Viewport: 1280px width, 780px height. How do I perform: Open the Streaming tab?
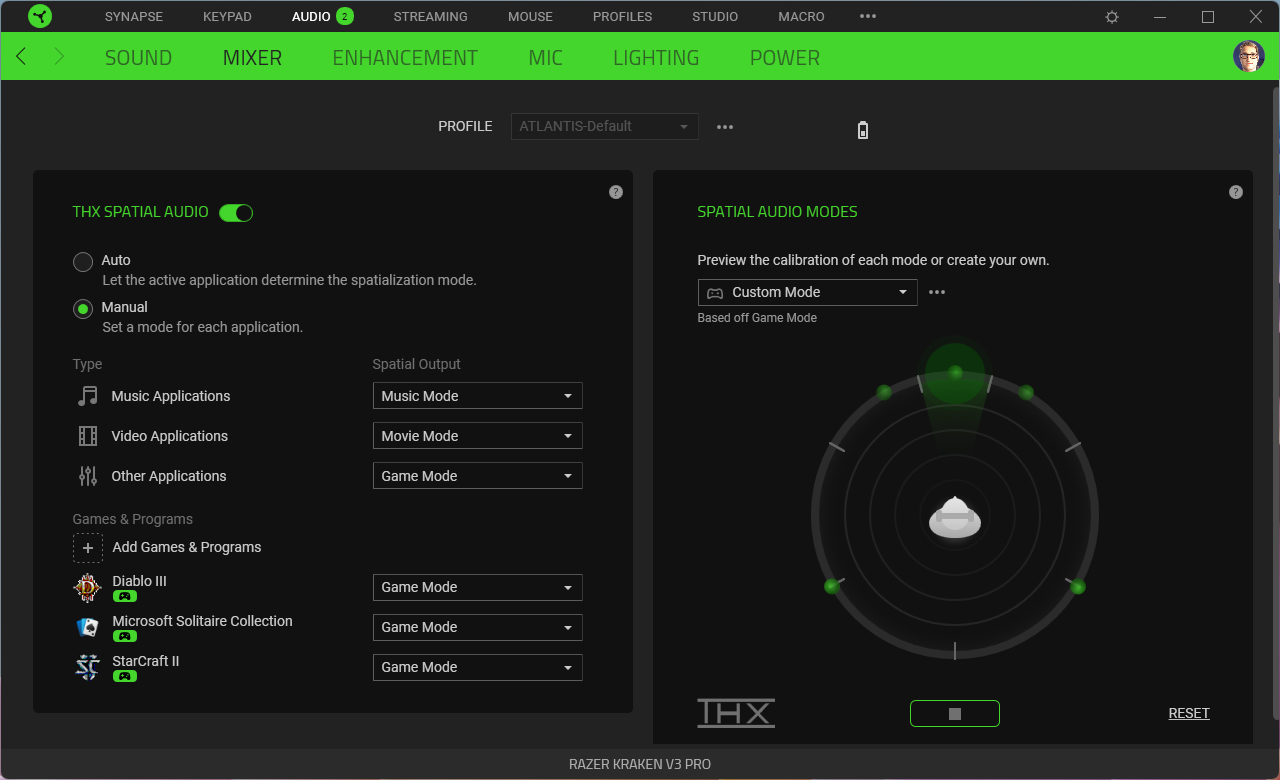430,16
